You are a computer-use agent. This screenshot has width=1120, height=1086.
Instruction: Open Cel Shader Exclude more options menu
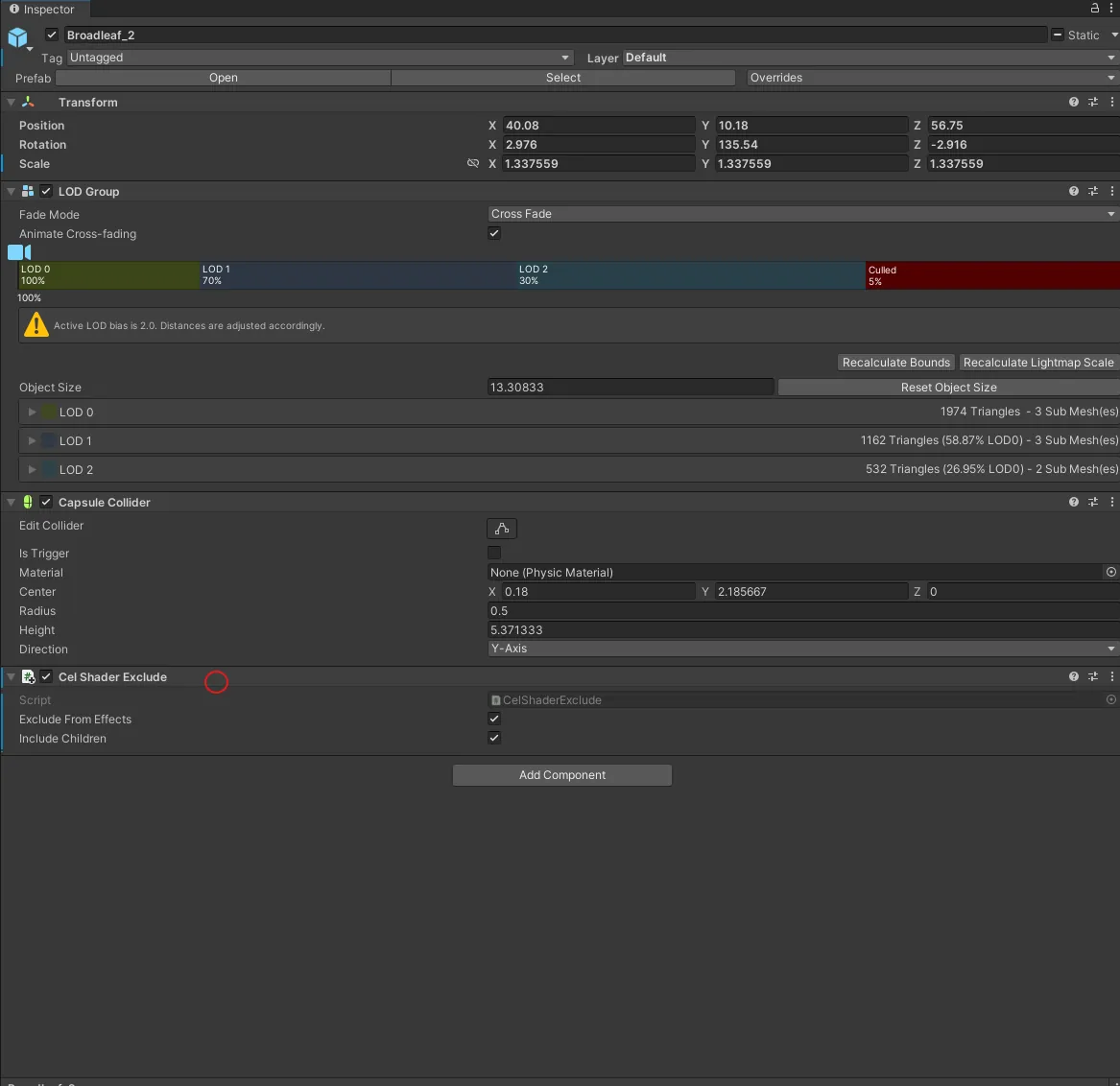tap(1111, 676)
